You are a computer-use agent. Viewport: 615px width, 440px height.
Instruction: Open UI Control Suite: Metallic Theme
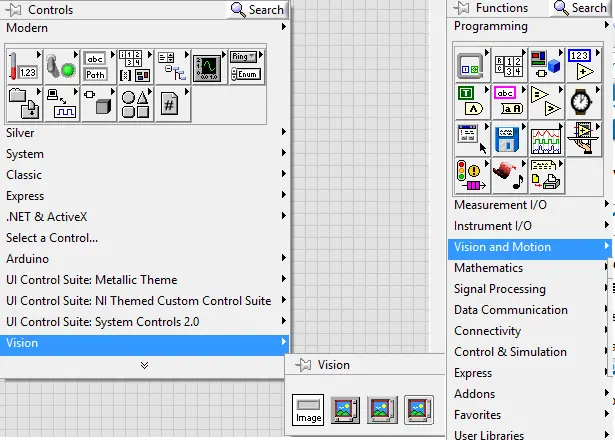144,280
